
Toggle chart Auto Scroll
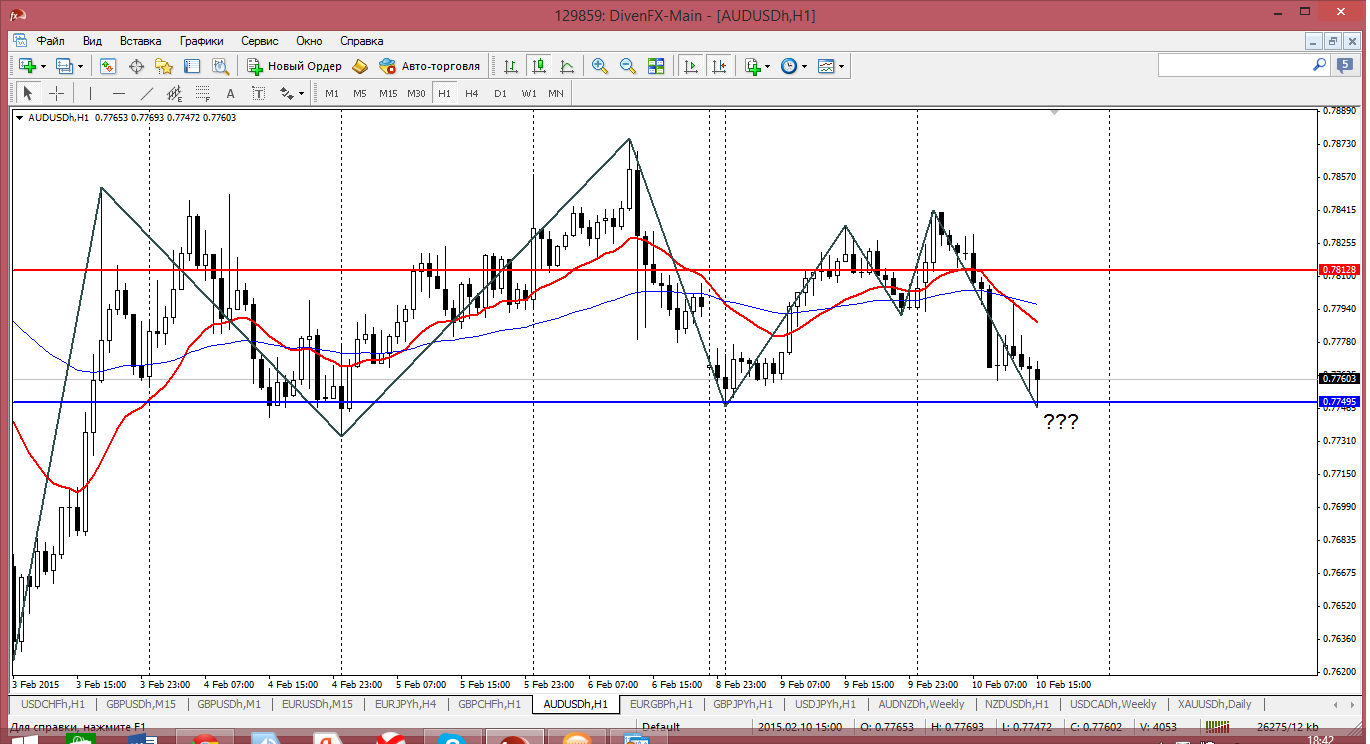pos(691,66)
